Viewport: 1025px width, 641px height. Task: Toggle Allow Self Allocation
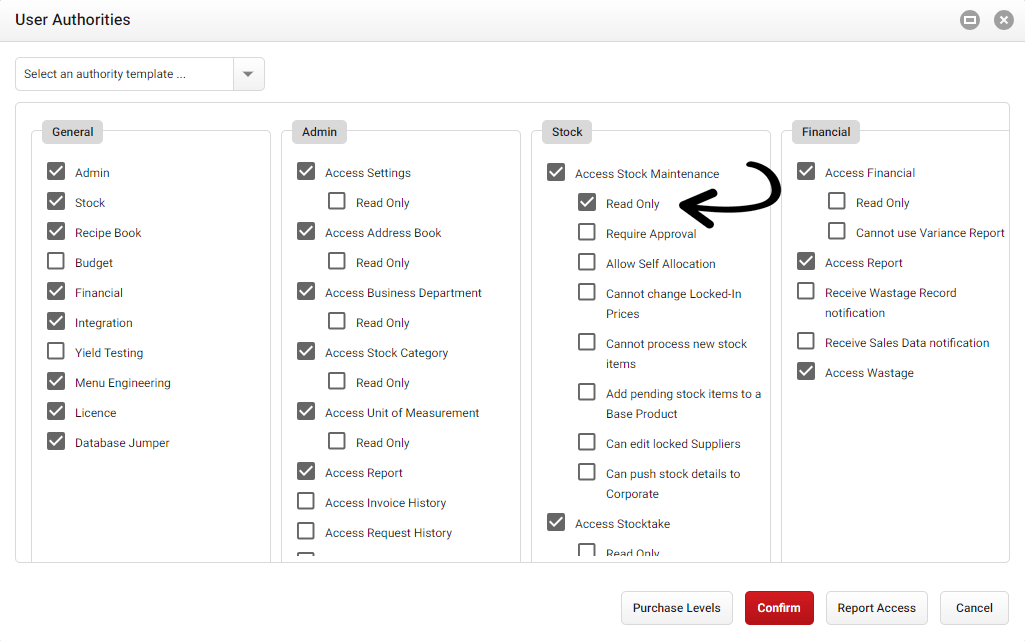click(x=586, y=263)
